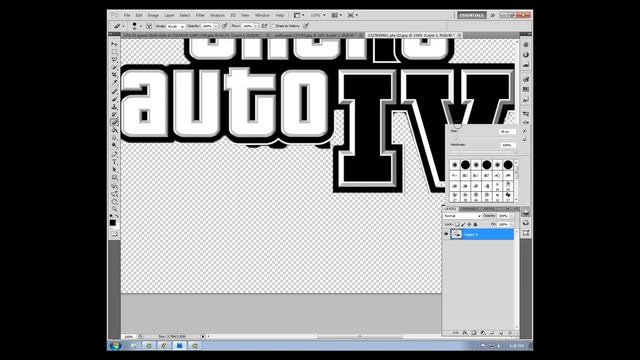Open Normal blend mode dropdown

(462, 216)
